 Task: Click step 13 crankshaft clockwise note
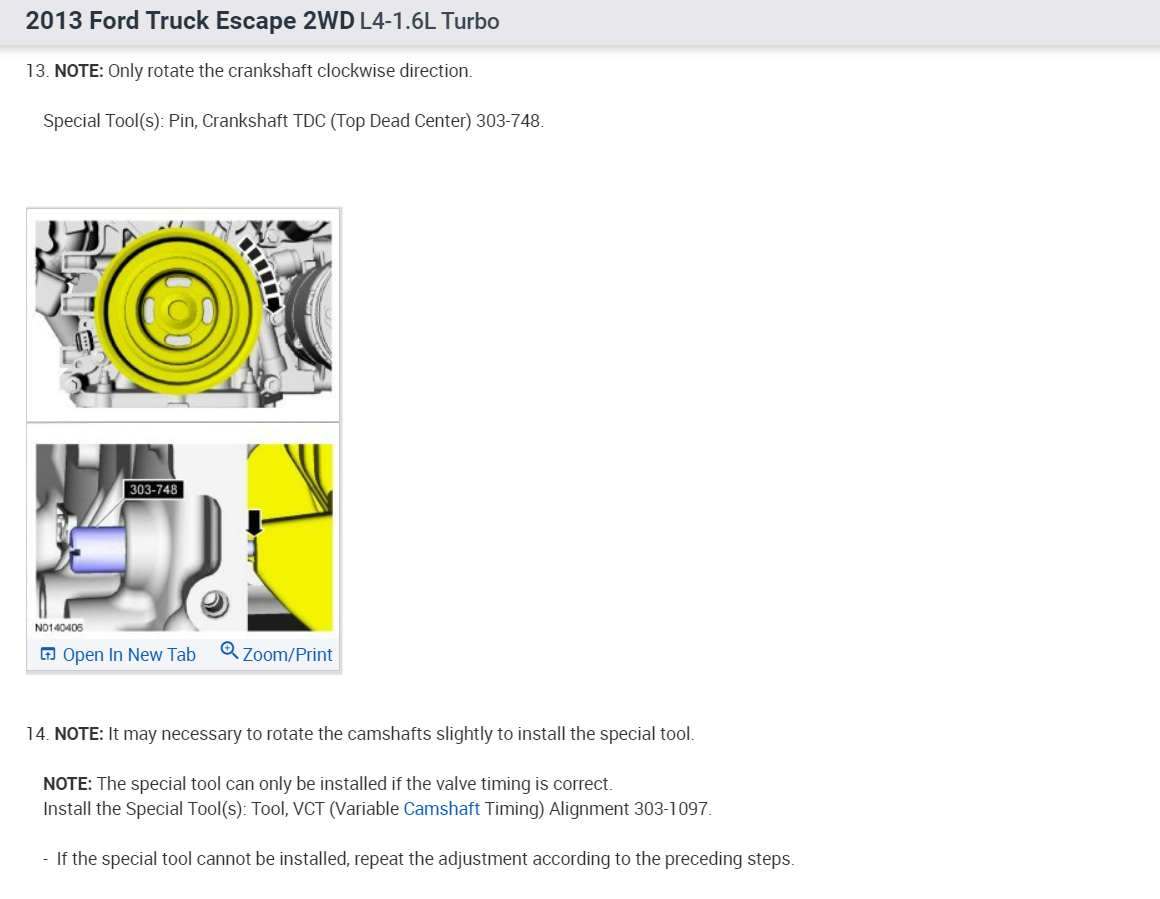tap(249, 71)
